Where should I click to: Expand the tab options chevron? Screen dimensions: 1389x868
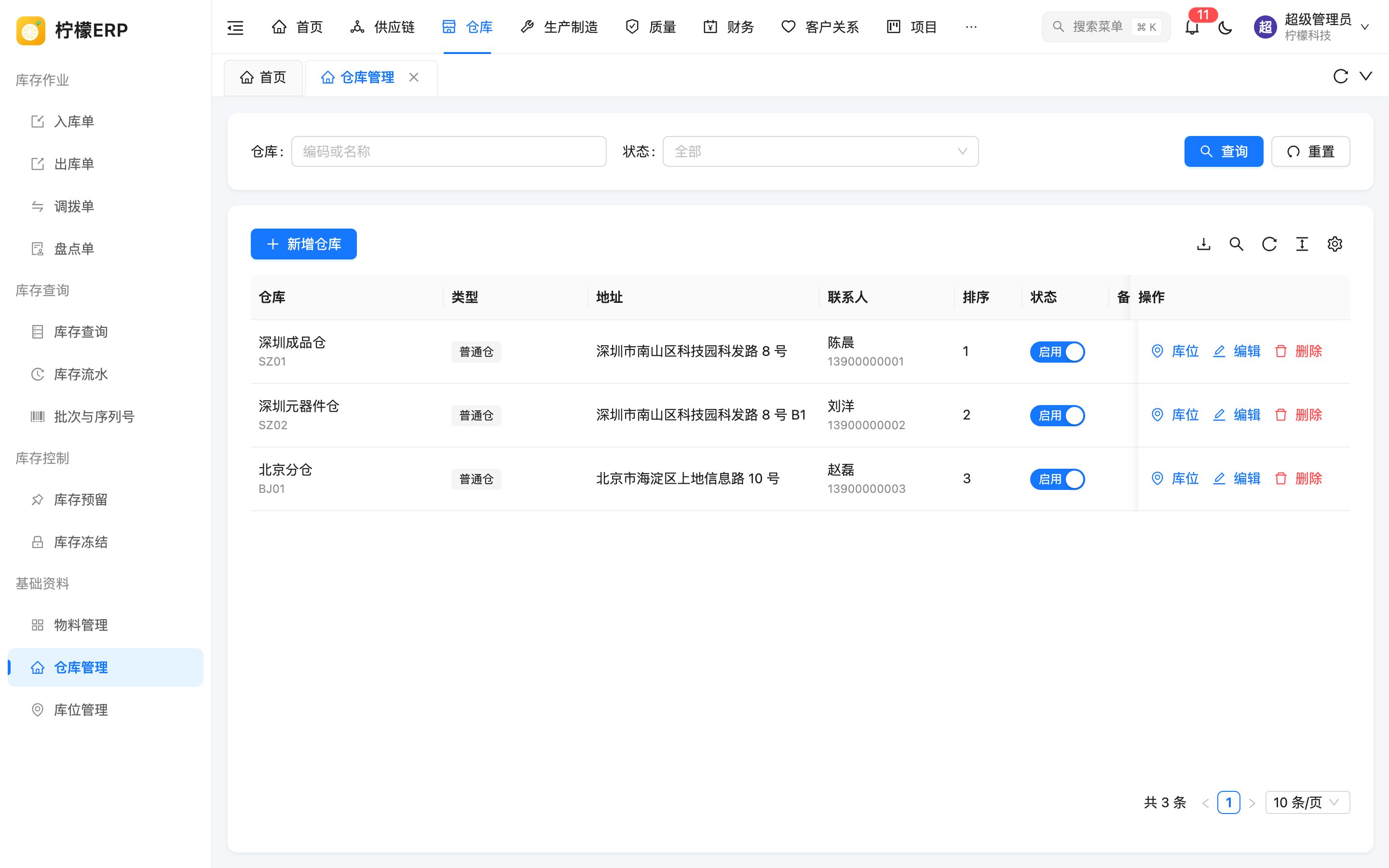click(x=1366, y=76)
